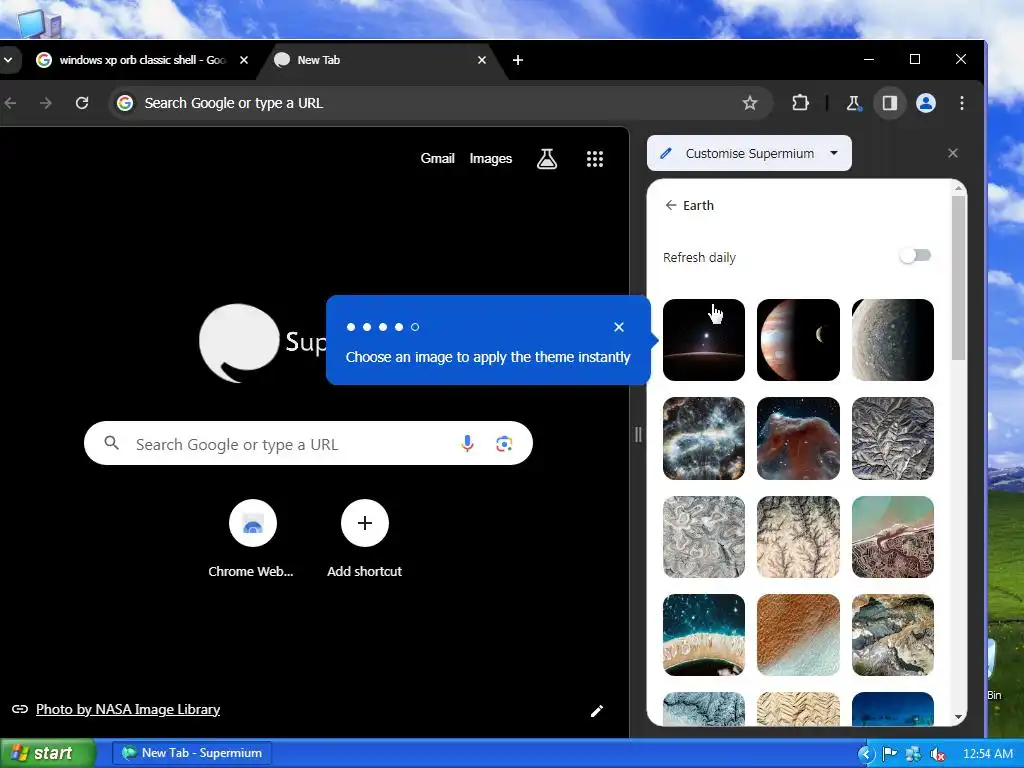Viewport: 1024px width, 768px height.
Task: Select the turquoise sea coastline thumbnail
Action: point(703,635)
